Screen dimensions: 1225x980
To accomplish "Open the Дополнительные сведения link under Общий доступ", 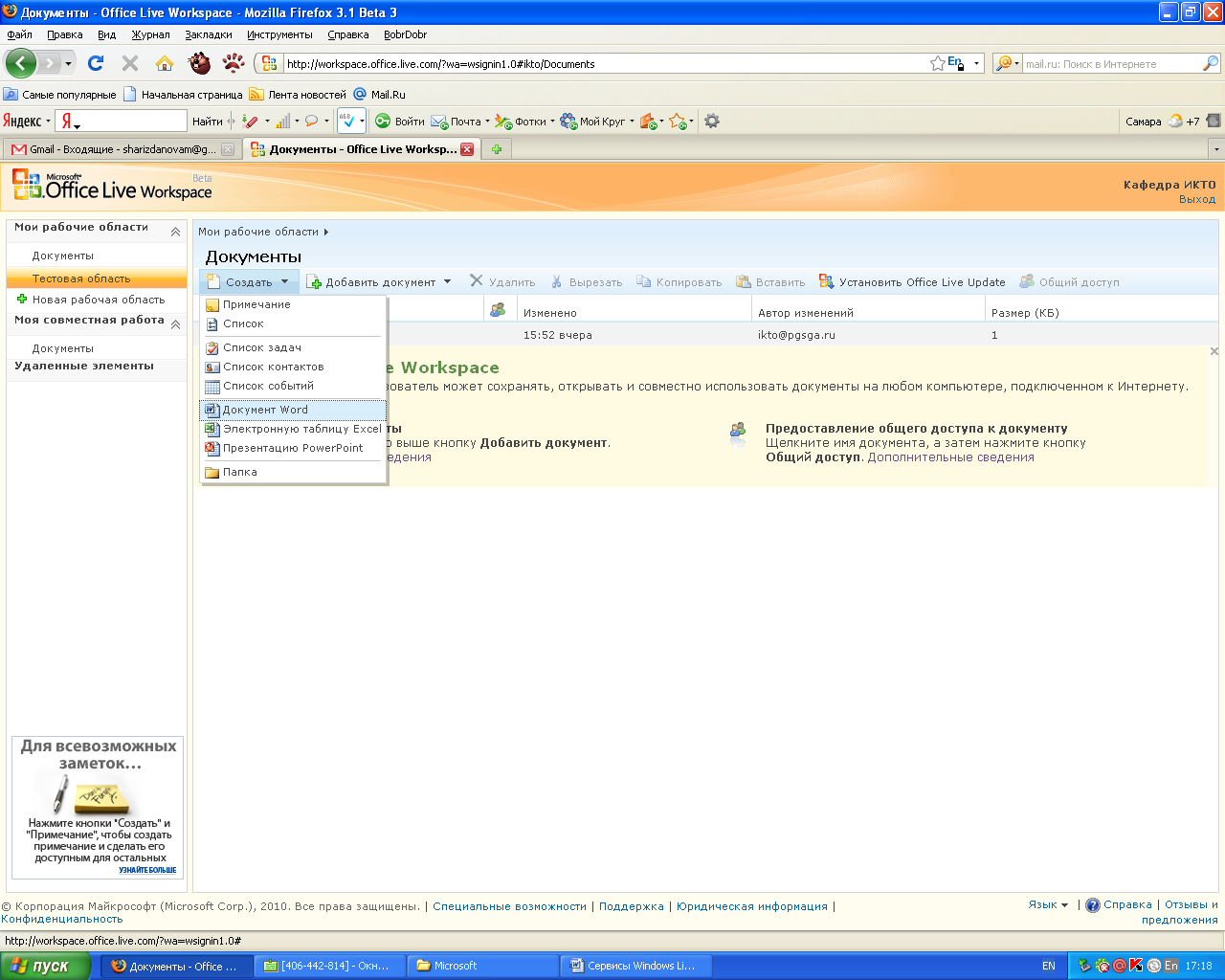I will coord(951,457).
